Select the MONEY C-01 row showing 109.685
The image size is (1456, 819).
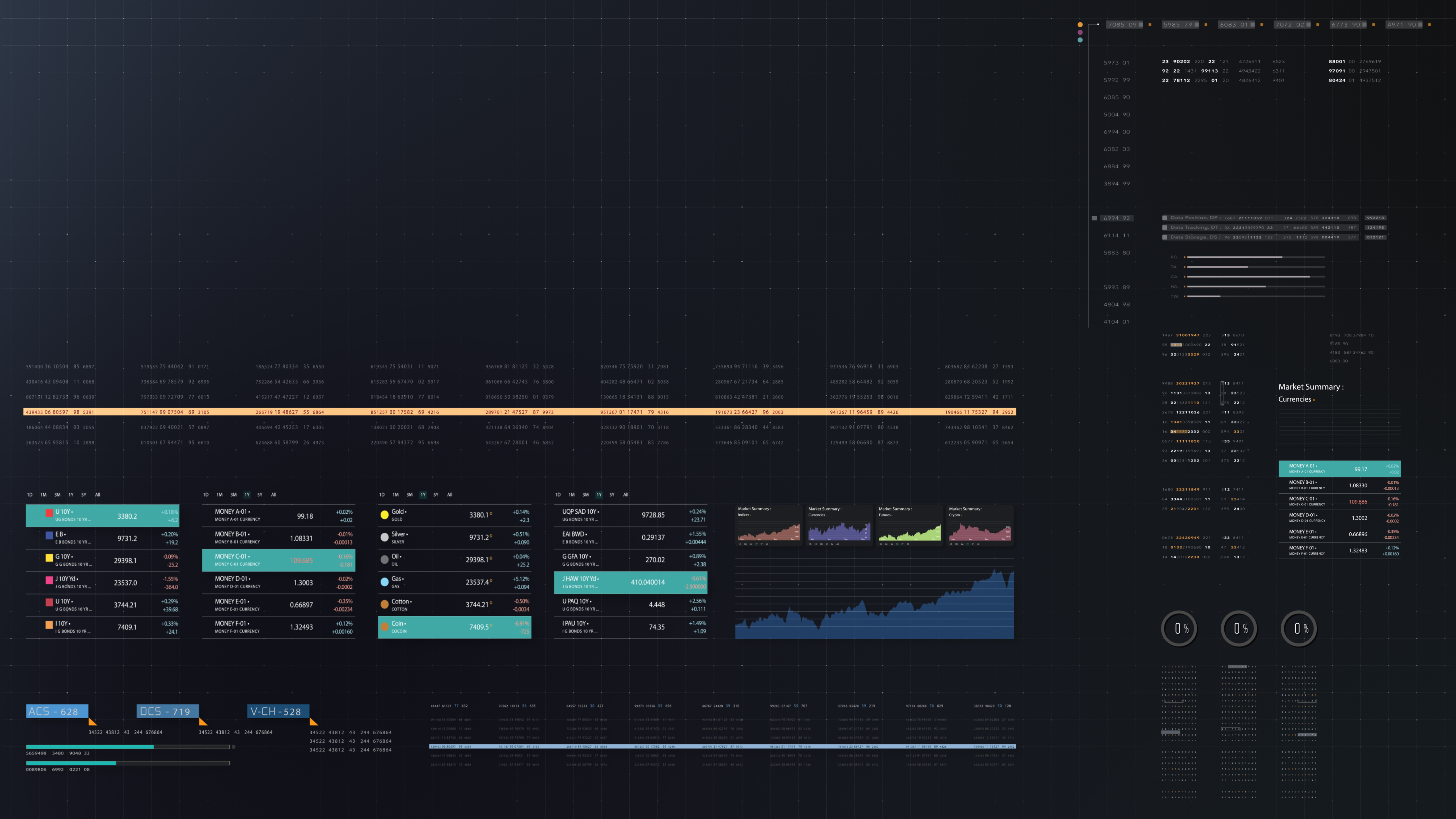279,560
